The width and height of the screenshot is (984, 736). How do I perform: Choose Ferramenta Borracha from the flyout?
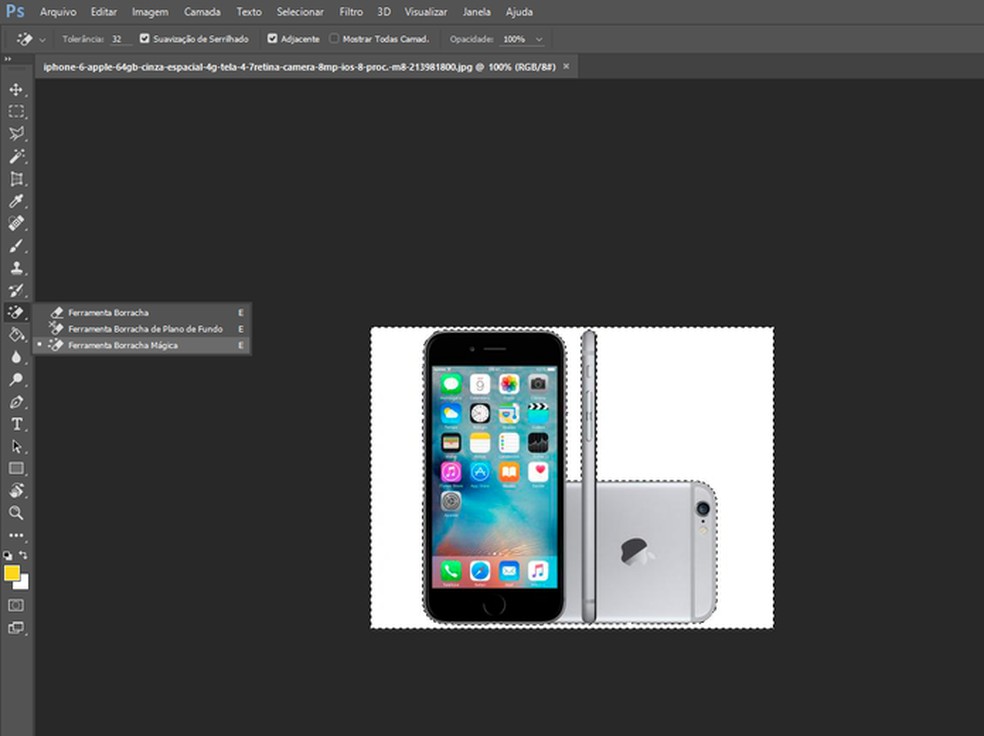[x=108, y=313]
